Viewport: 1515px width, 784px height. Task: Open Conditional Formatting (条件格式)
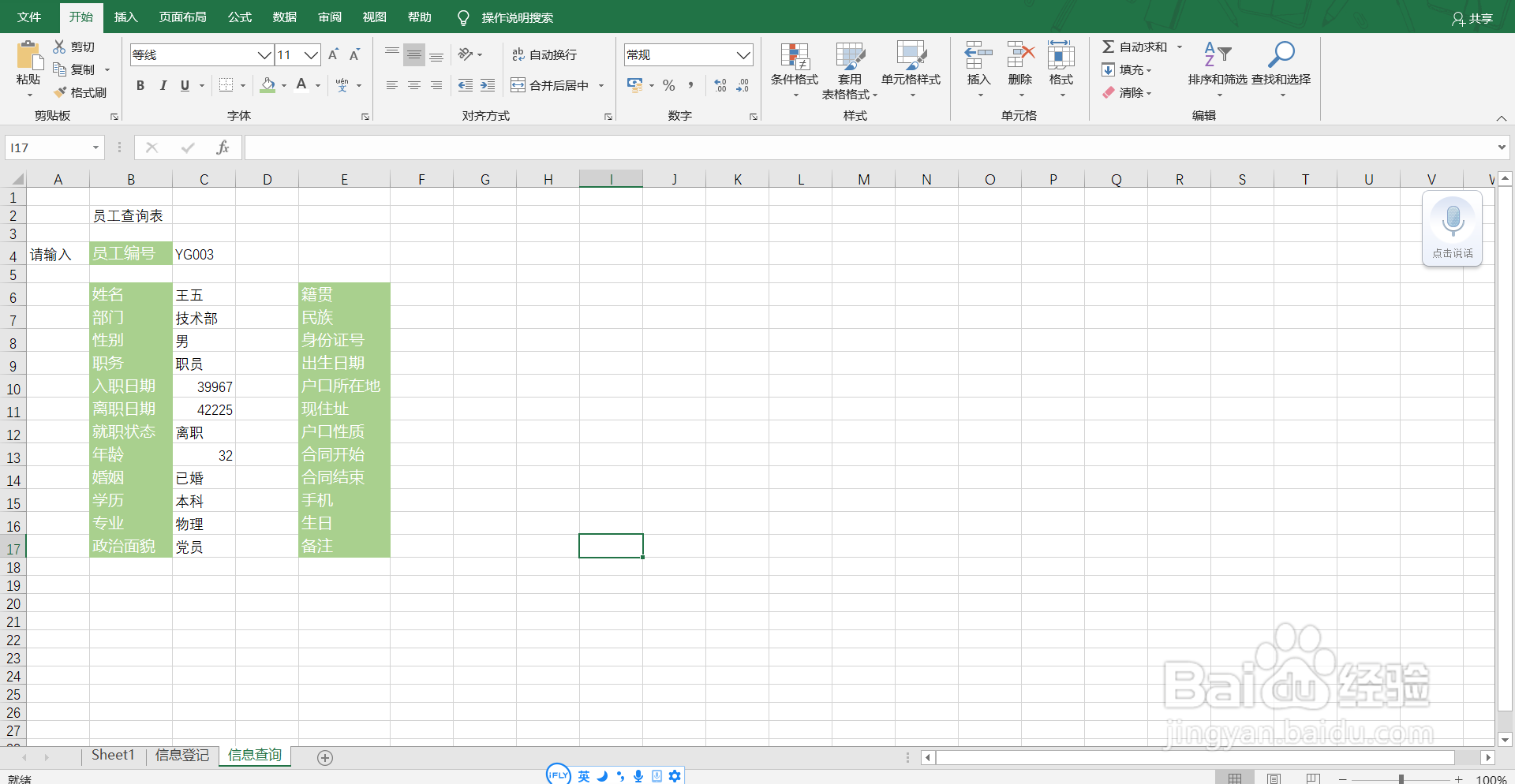[x=795, y=69]
